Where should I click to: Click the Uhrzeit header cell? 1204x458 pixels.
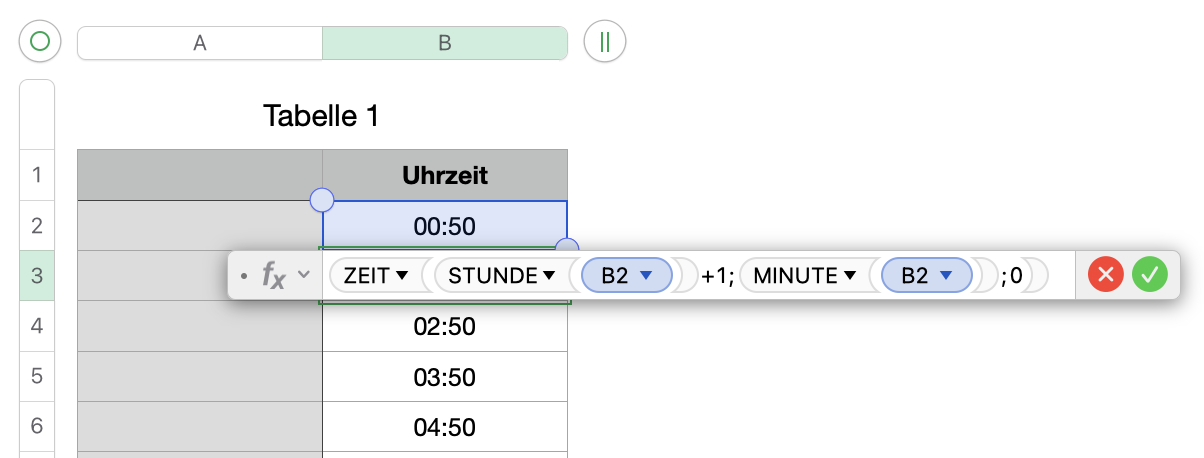click(x=445, y=176)
